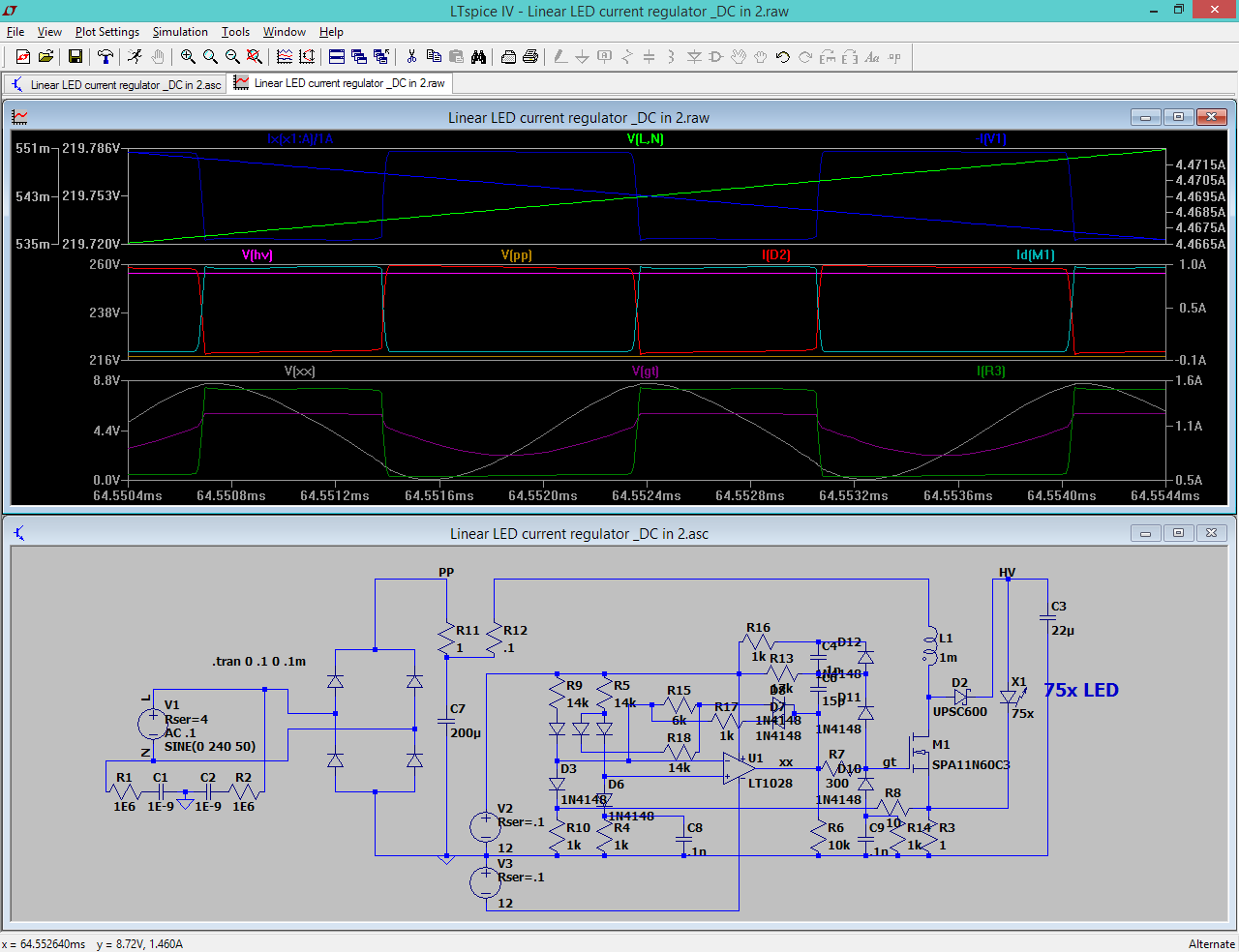This screenshot has height=952, width=1239.
Task: Select the Label Net tool
Action: coord(605,57)
